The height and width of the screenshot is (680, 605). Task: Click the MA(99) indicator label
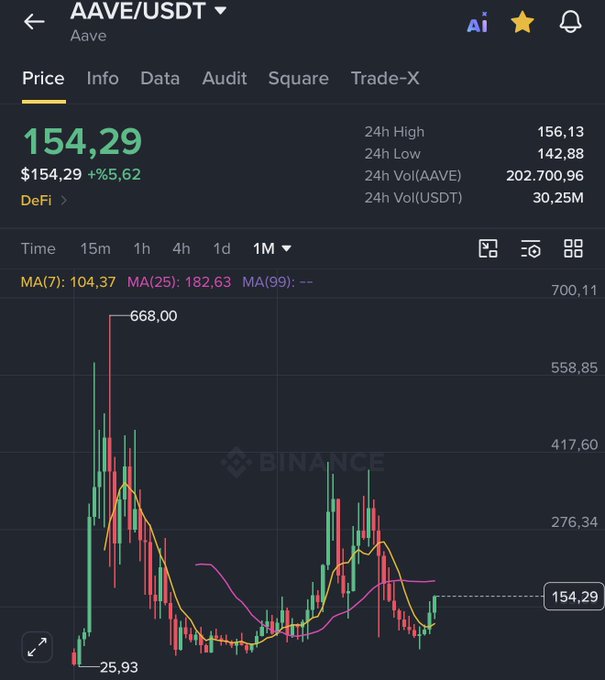(278, 282)
